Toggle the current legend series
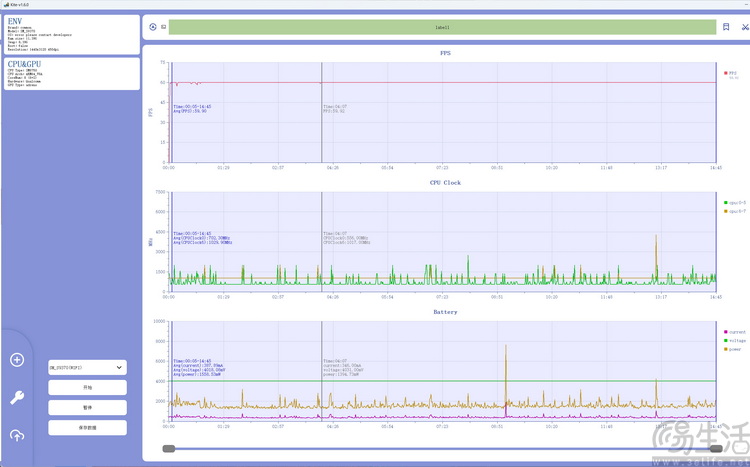 tap(735, 332)
